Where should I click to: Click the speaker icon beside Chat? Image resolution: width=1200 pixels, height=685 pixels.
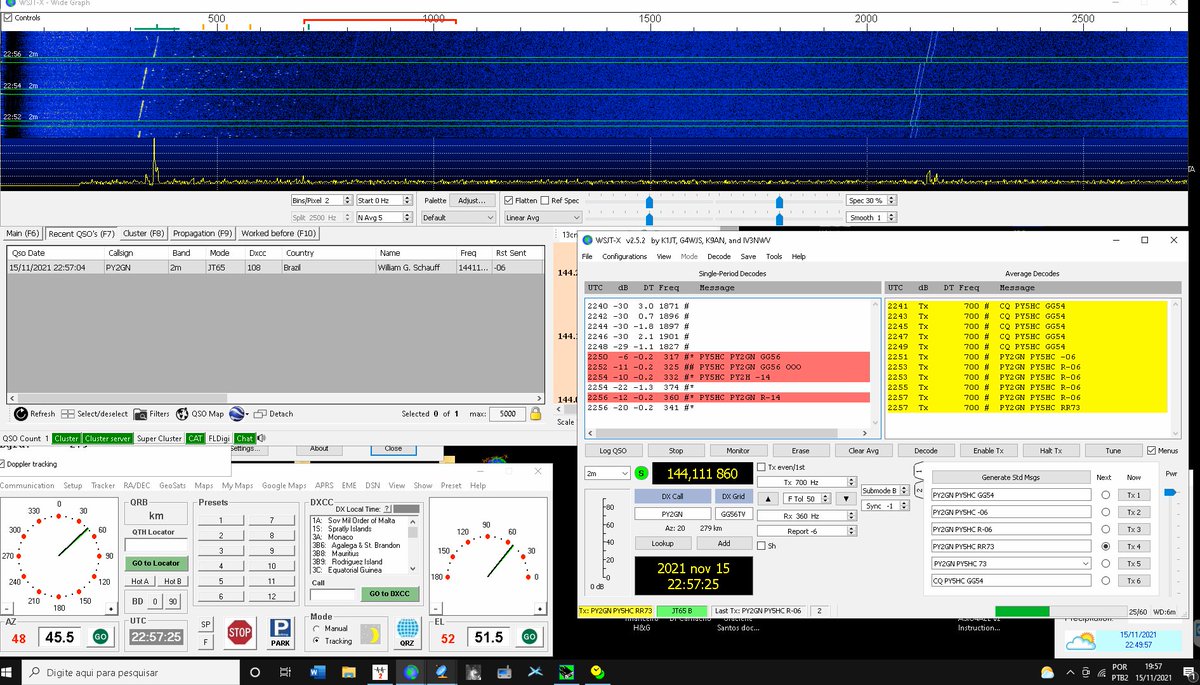click(x=260, y=438)
